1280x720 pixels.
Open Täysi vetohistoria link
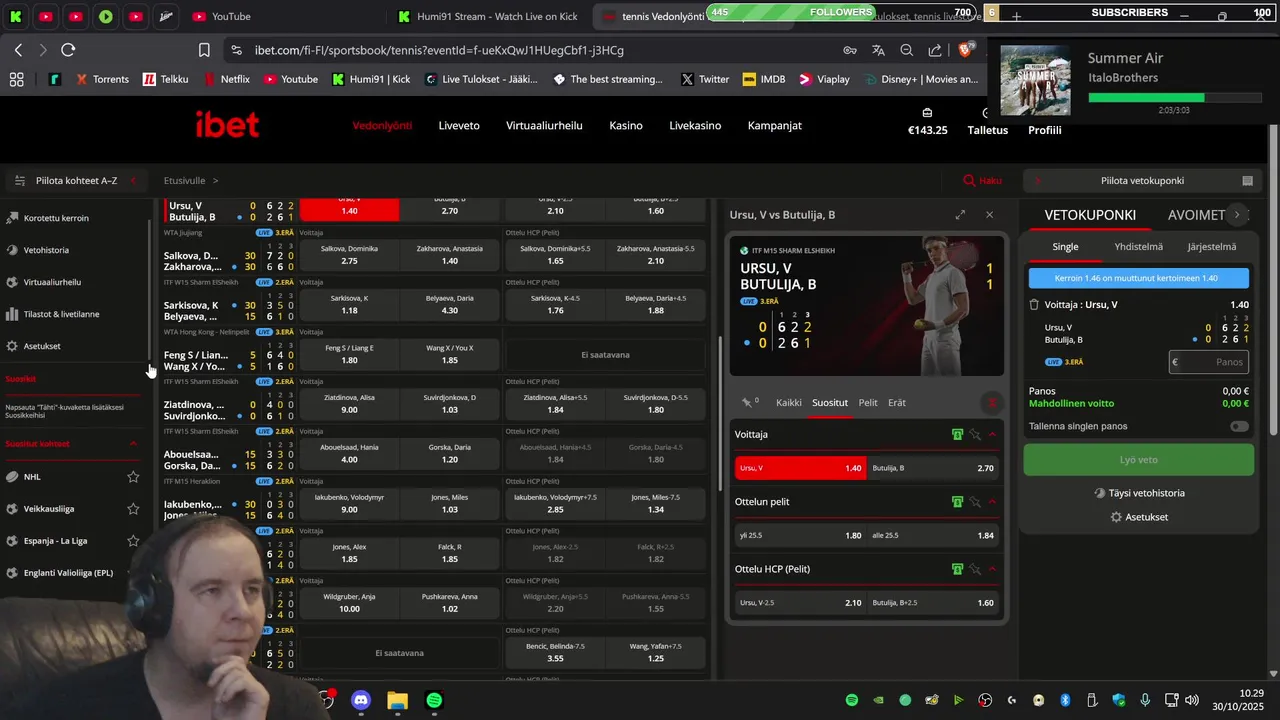1138,493
